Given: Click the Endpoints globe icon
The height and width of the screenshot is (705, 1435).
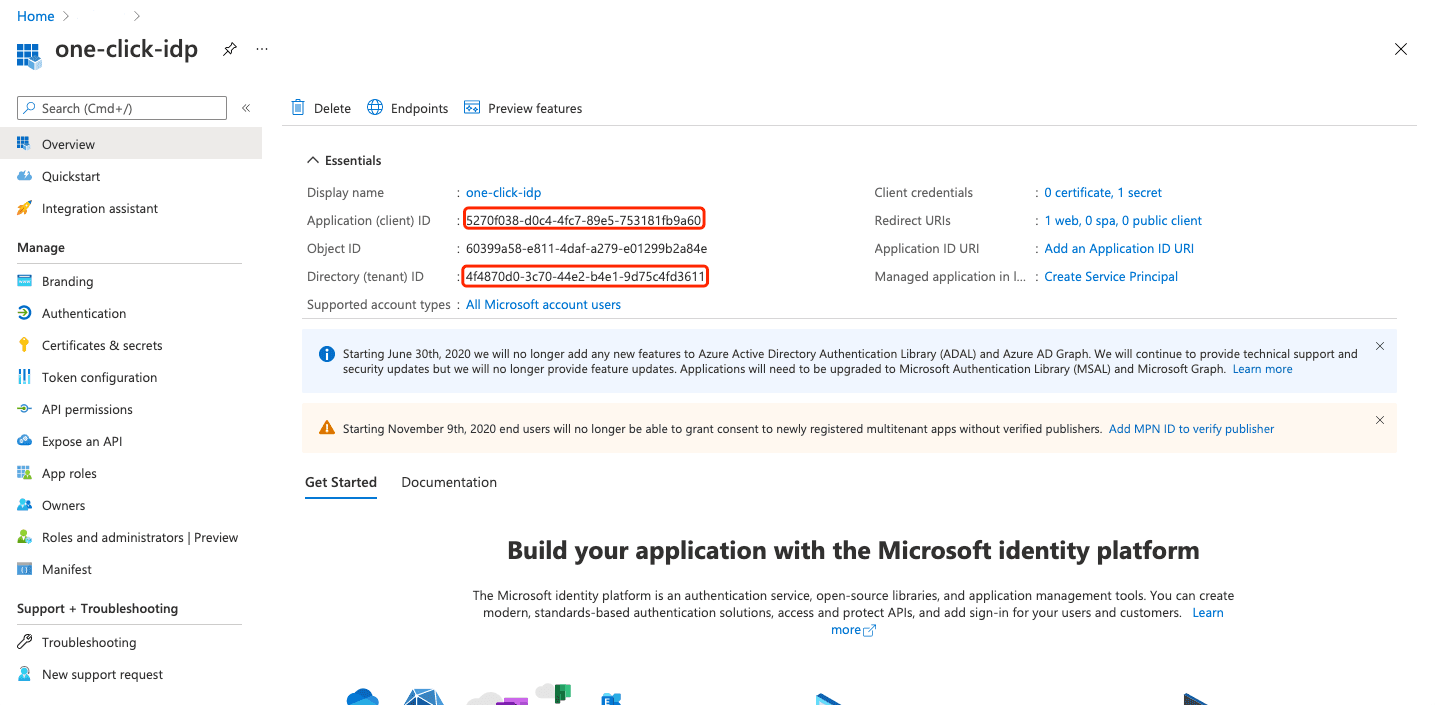Looking at the screenshot, I should point(375,107).
